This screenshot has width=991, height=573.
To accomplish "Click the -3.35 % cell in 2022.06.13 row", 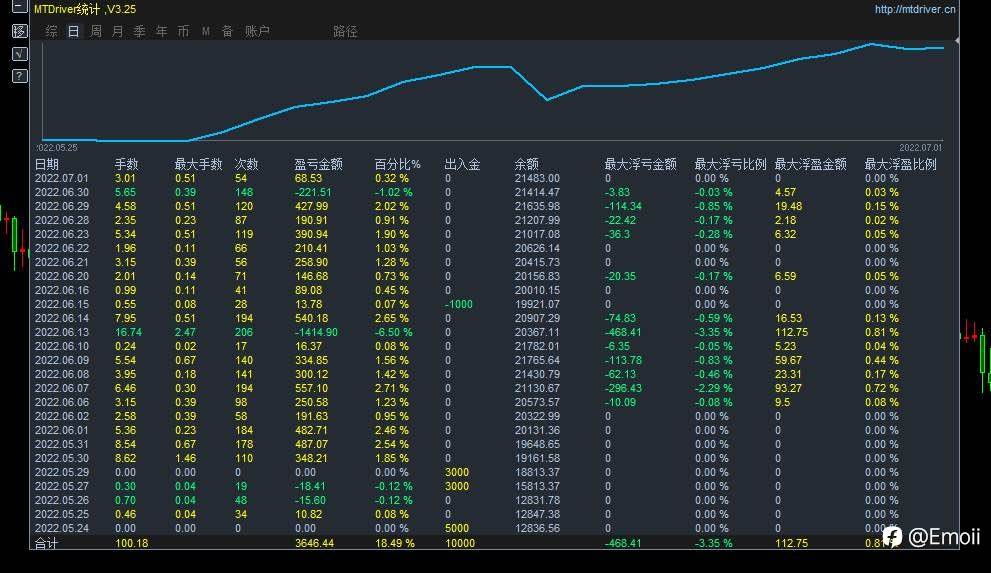I will point(714,332).
